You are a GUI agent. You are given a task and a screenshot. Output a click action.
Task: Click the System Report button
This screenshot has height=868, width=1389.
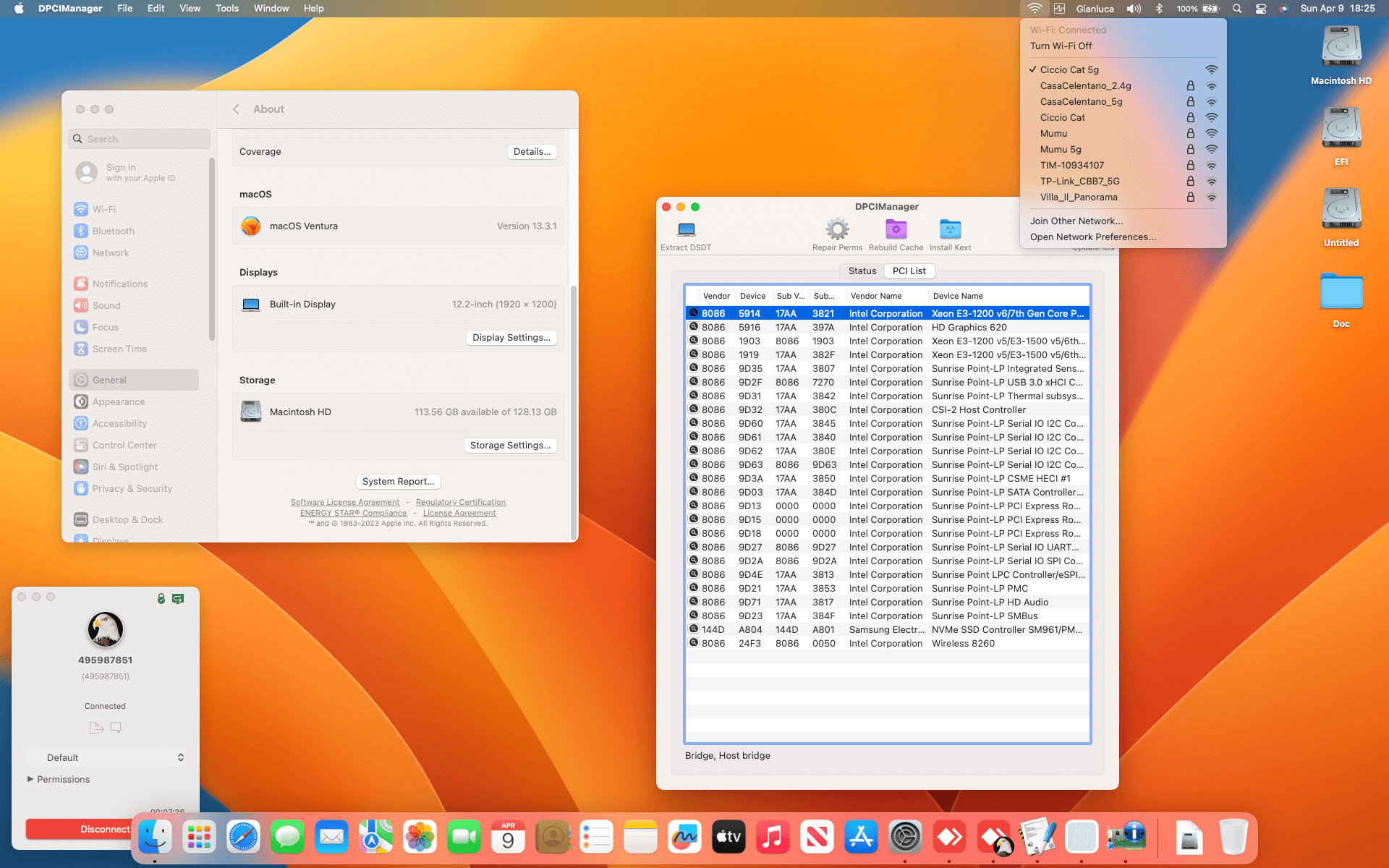[x=398, y=481]
